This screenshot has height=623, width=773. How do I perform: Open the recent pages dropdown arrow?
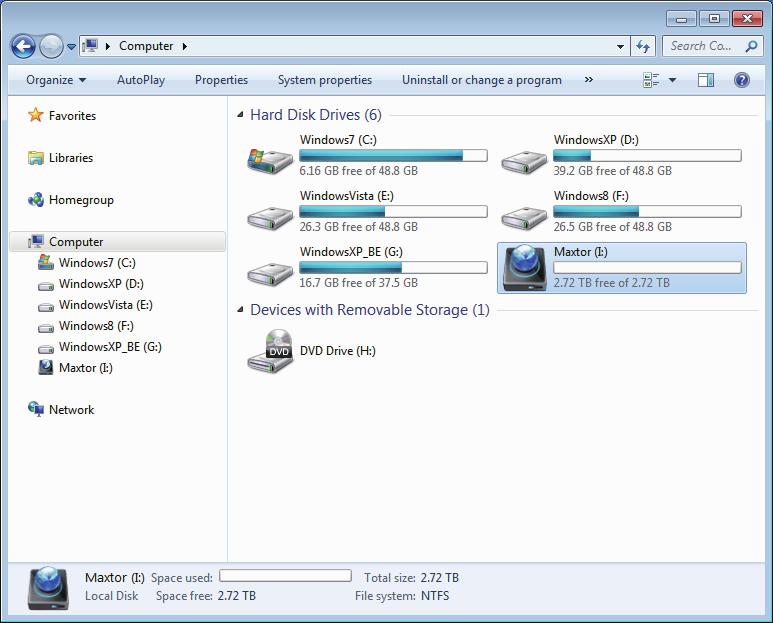pyautogui.click(x=71, y=47)
